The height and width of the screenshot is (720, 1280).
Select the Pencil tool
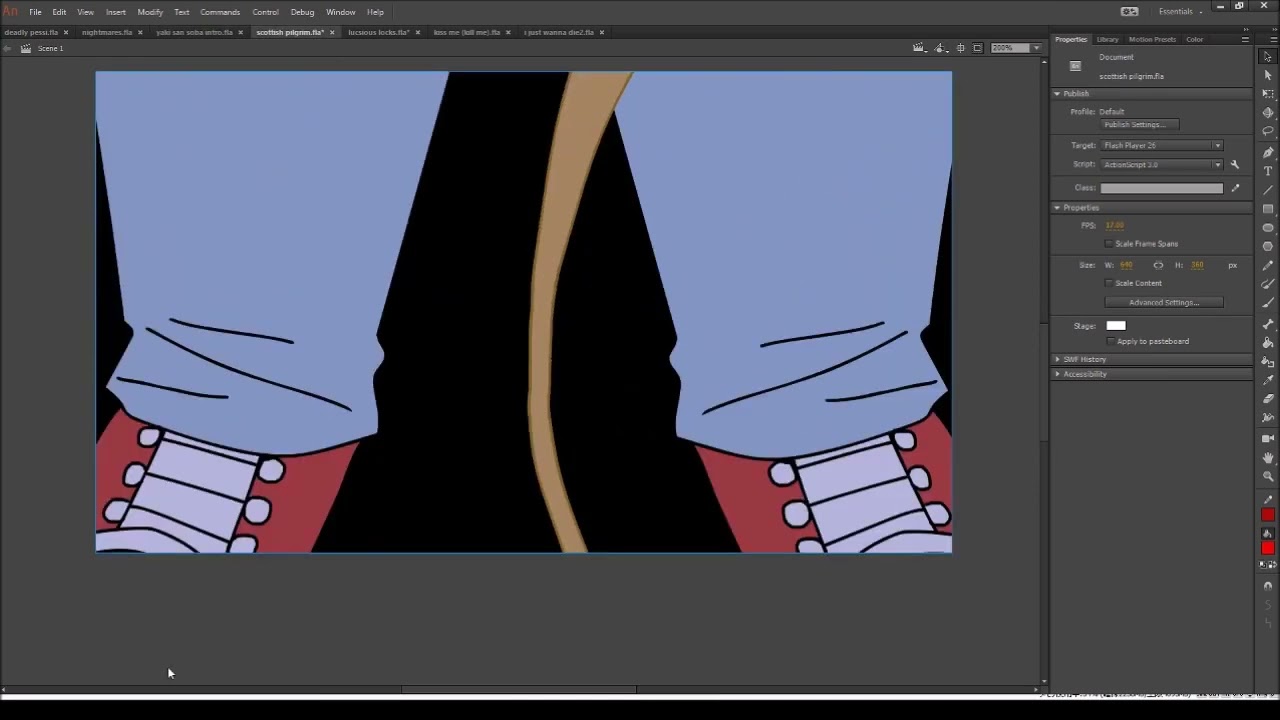1268,266
